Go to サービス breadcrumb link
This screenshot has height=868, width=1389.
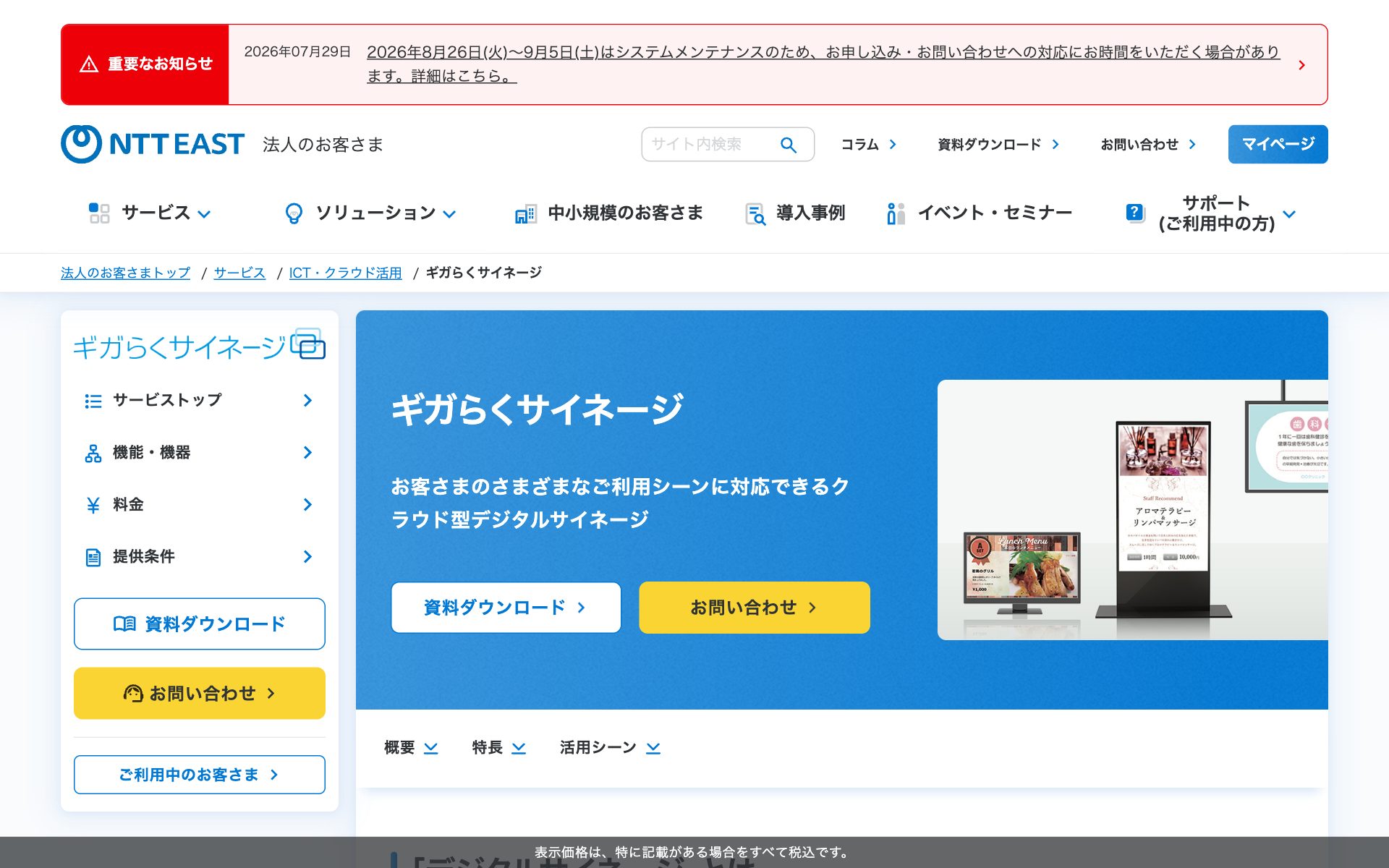tap(239, 273)
